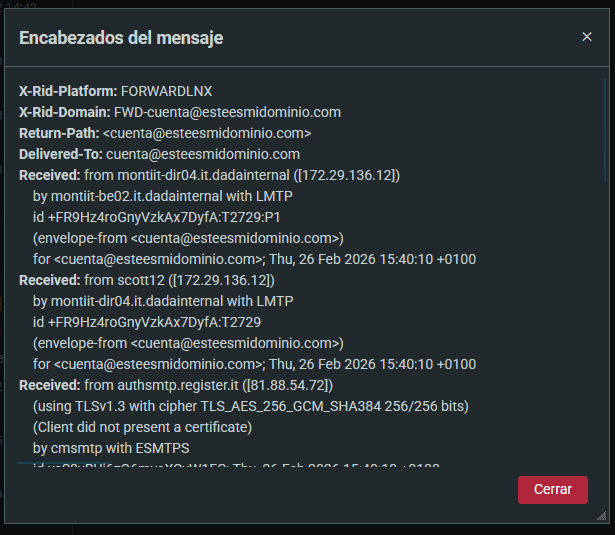Click the X-Rid-Domain header label

[65, 112]
